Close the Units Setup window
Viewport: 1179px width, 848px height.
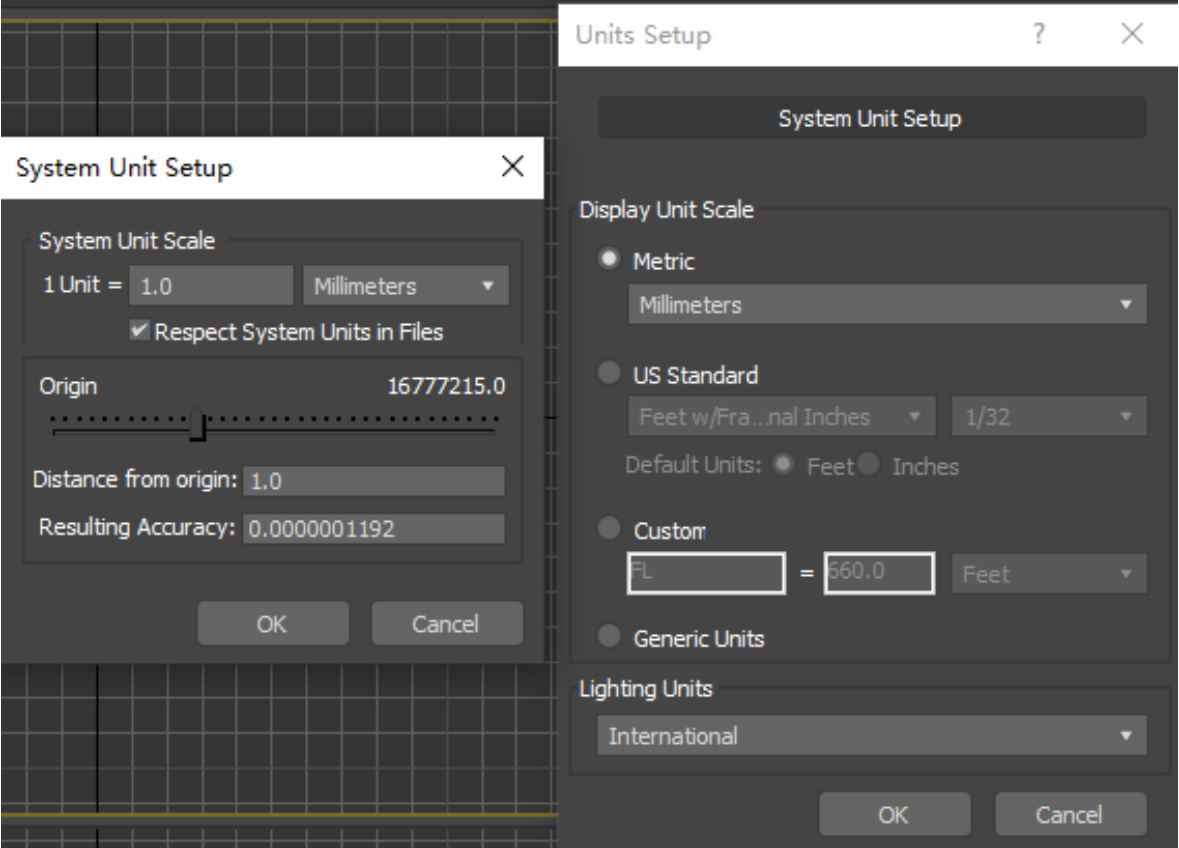pos(1131,35)
